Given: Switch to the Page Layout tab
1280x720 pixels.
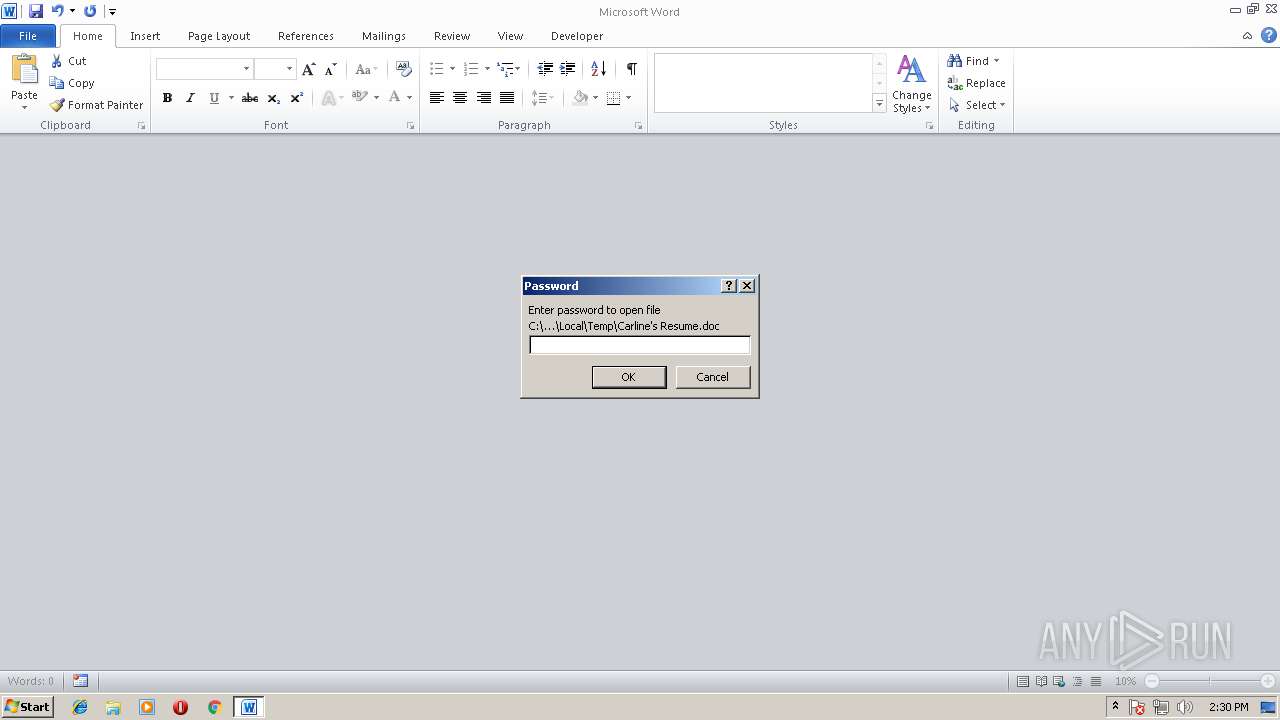Looking at the screenshot, I should (219, 36).
